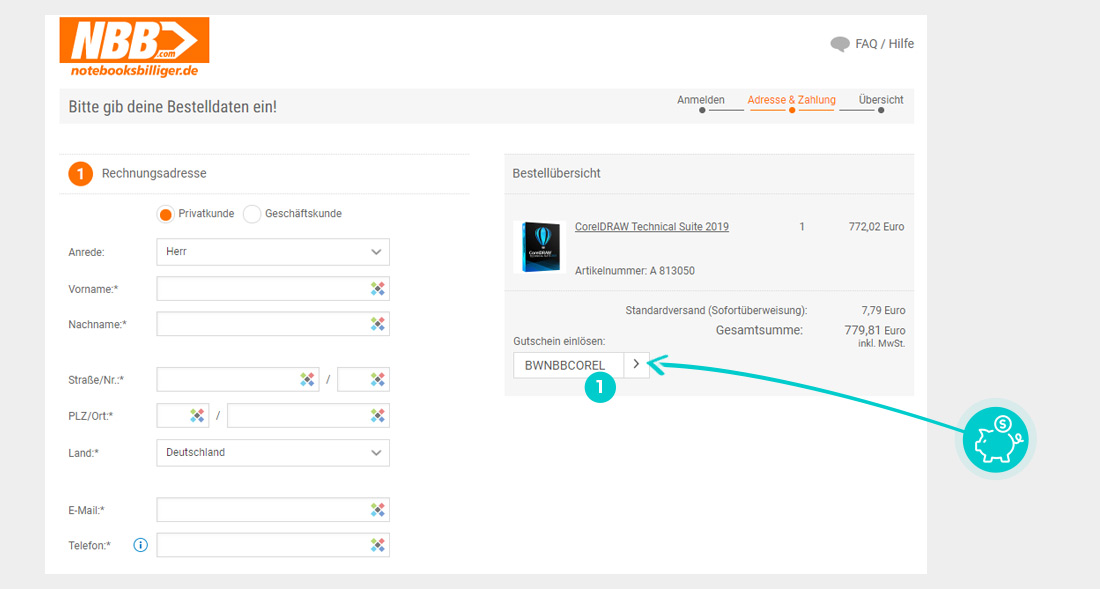Screen dimensions: 1100x589
Task: Open the CorelDRAW Technical Suite 2019 link
Action: coord(652,226)
